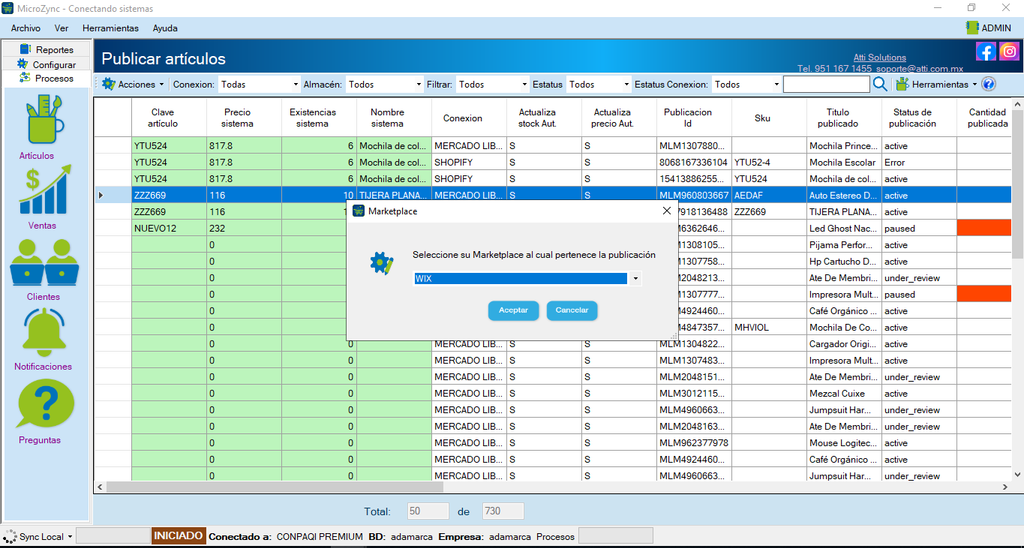Open the Ventas chart icon

coord(44,190)
